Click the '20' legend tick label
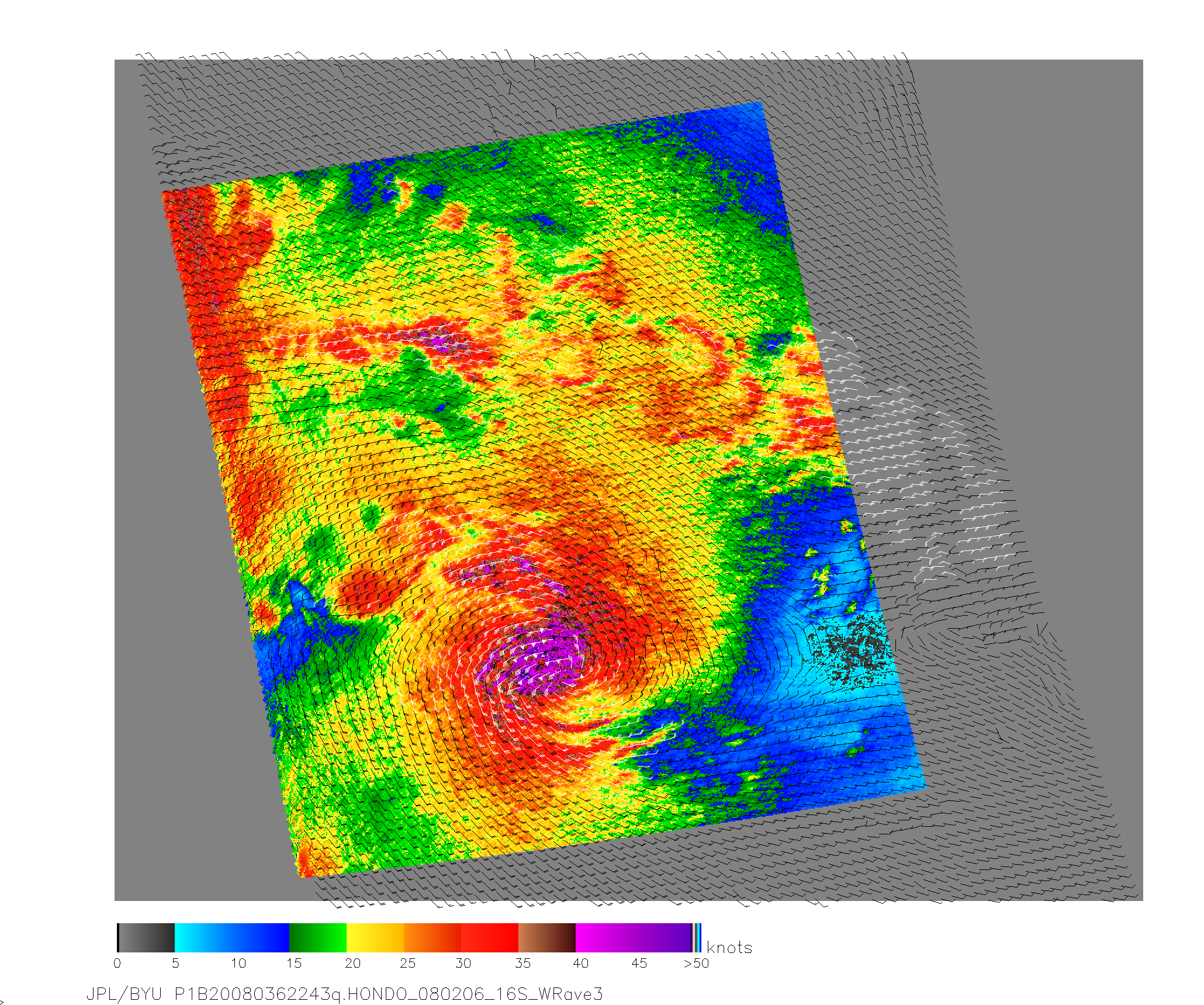The height and width of the screenshot is (1005, 1204). (352, 964)
